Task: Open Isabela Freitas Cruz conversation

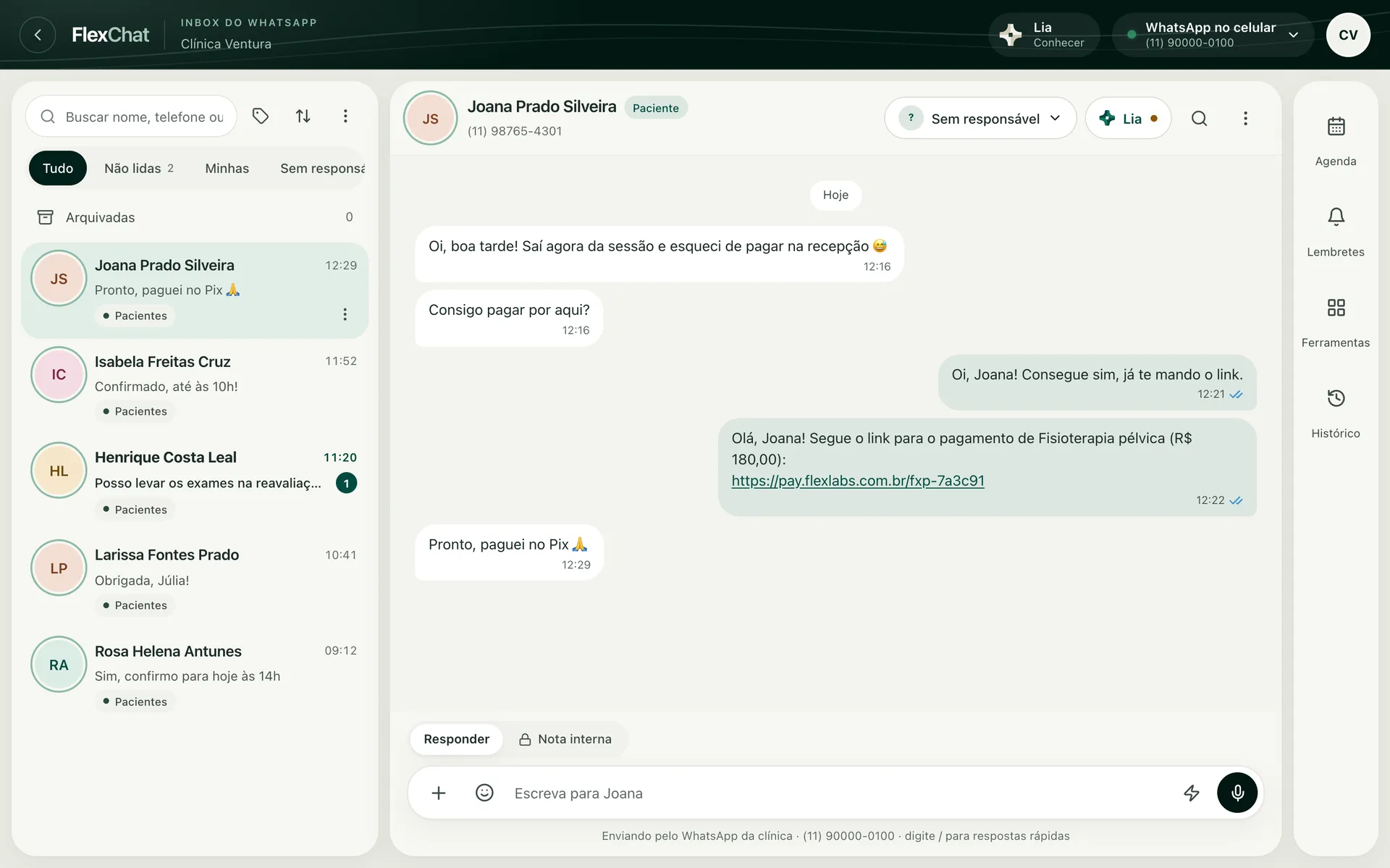Action: (195, 386)
